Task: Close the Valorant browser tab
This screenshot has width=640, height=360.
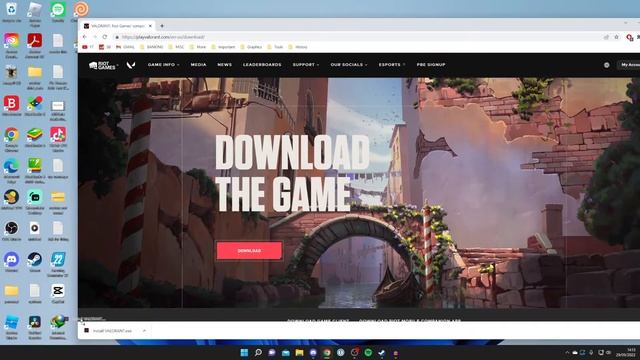Action: pos(150,26)
